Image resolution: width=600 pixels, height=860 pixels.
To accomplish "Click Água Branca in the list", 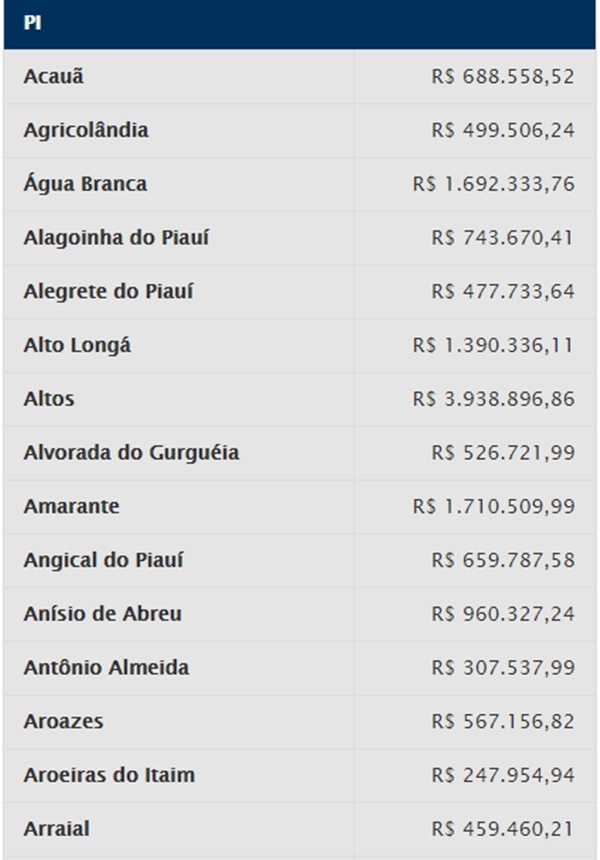I will (x=85, y=184).
